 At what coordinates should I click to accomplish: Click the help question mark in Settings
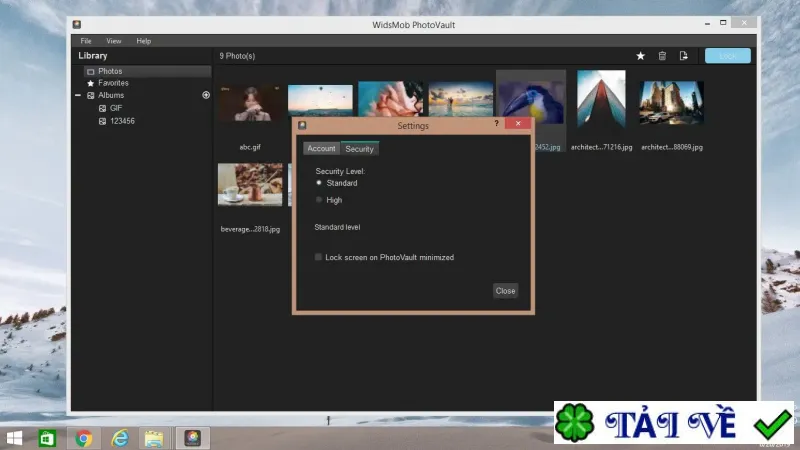[x=496, y=123]
